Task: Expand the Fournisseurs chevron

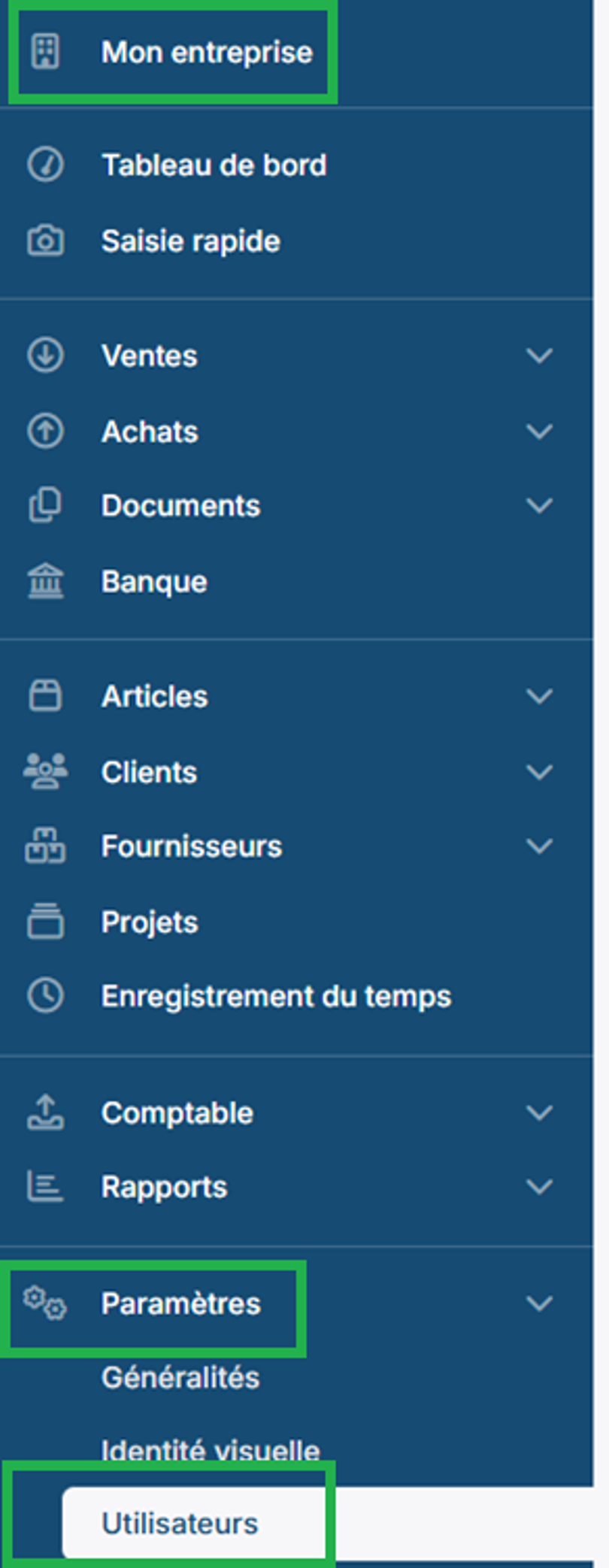Action: click(x=538, y=846)
